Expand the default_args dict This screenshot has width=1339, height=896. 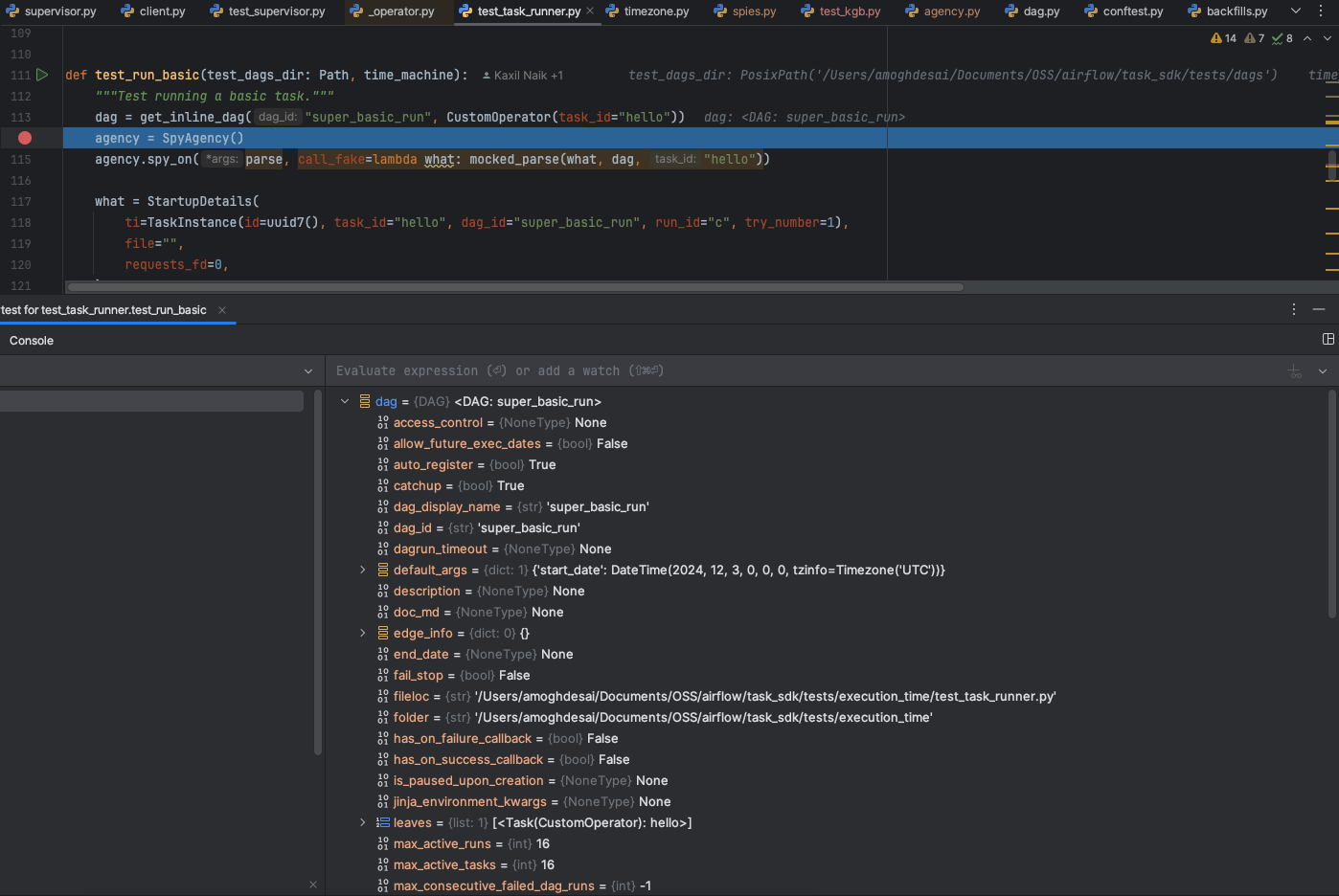click(x=363, y=570)
